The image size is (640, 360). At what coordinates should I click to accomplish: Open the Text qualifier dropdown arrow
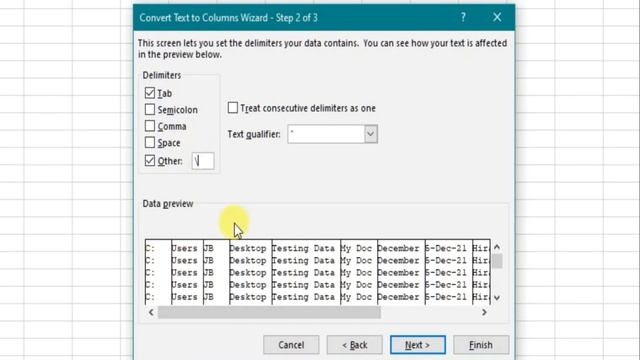point(371,134)
